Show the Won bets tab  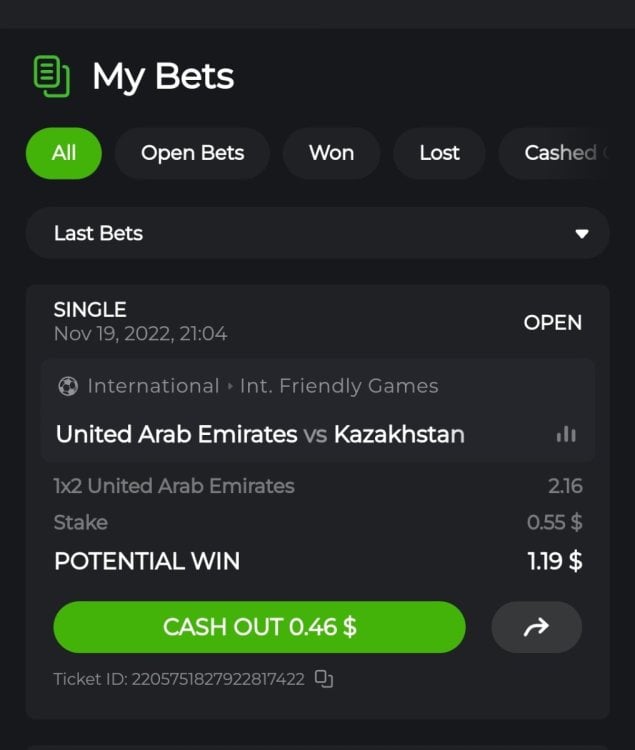click(331, 154)
